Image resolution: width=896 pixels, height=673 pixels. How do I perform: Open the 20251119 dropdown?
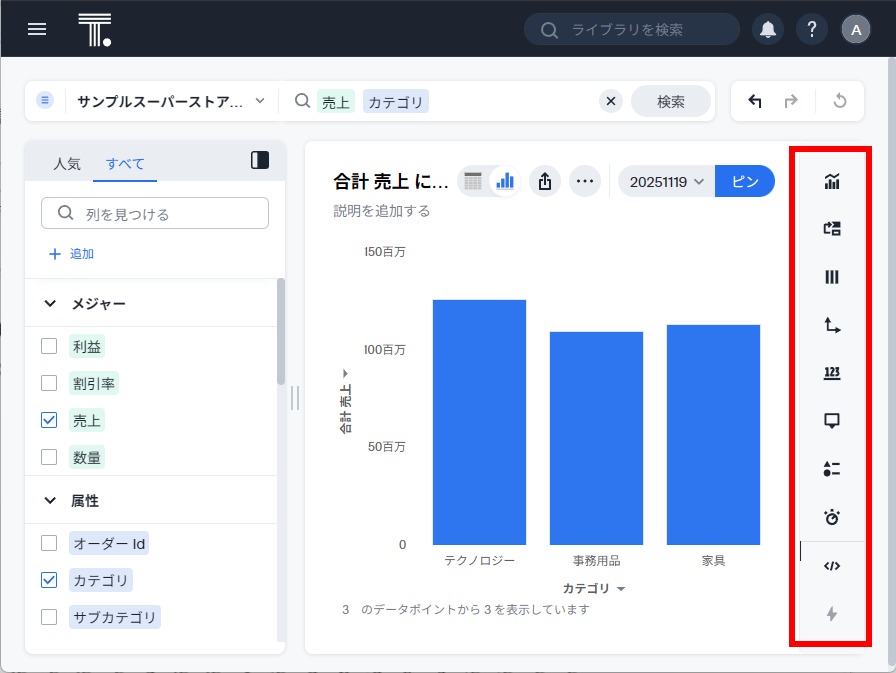[667, 182]
